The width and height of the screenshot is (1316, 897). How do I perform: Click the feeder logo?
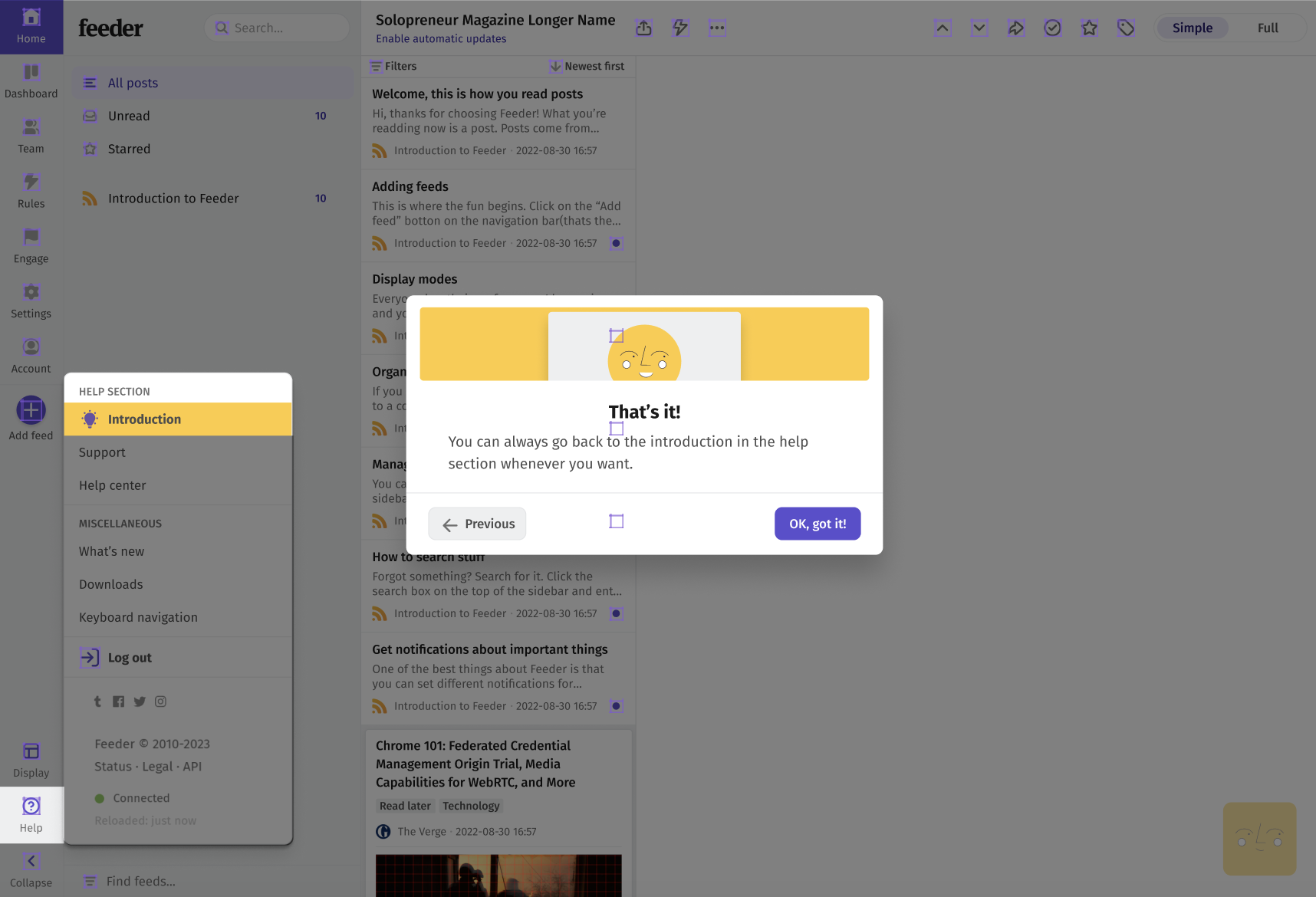point(110,28)
